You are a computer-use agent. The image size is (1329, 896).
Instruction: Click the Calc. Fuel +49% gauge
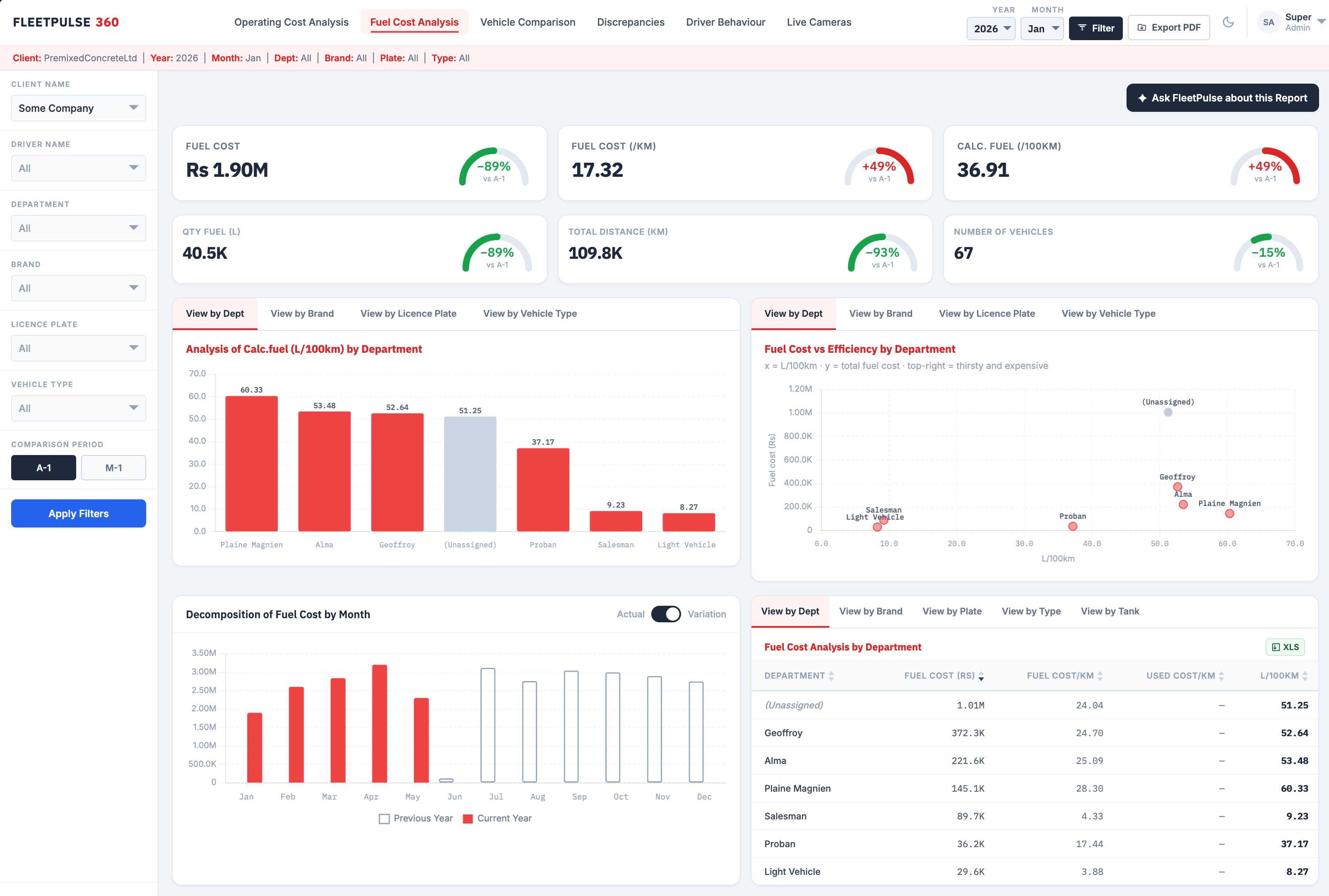click(1264, 167)
